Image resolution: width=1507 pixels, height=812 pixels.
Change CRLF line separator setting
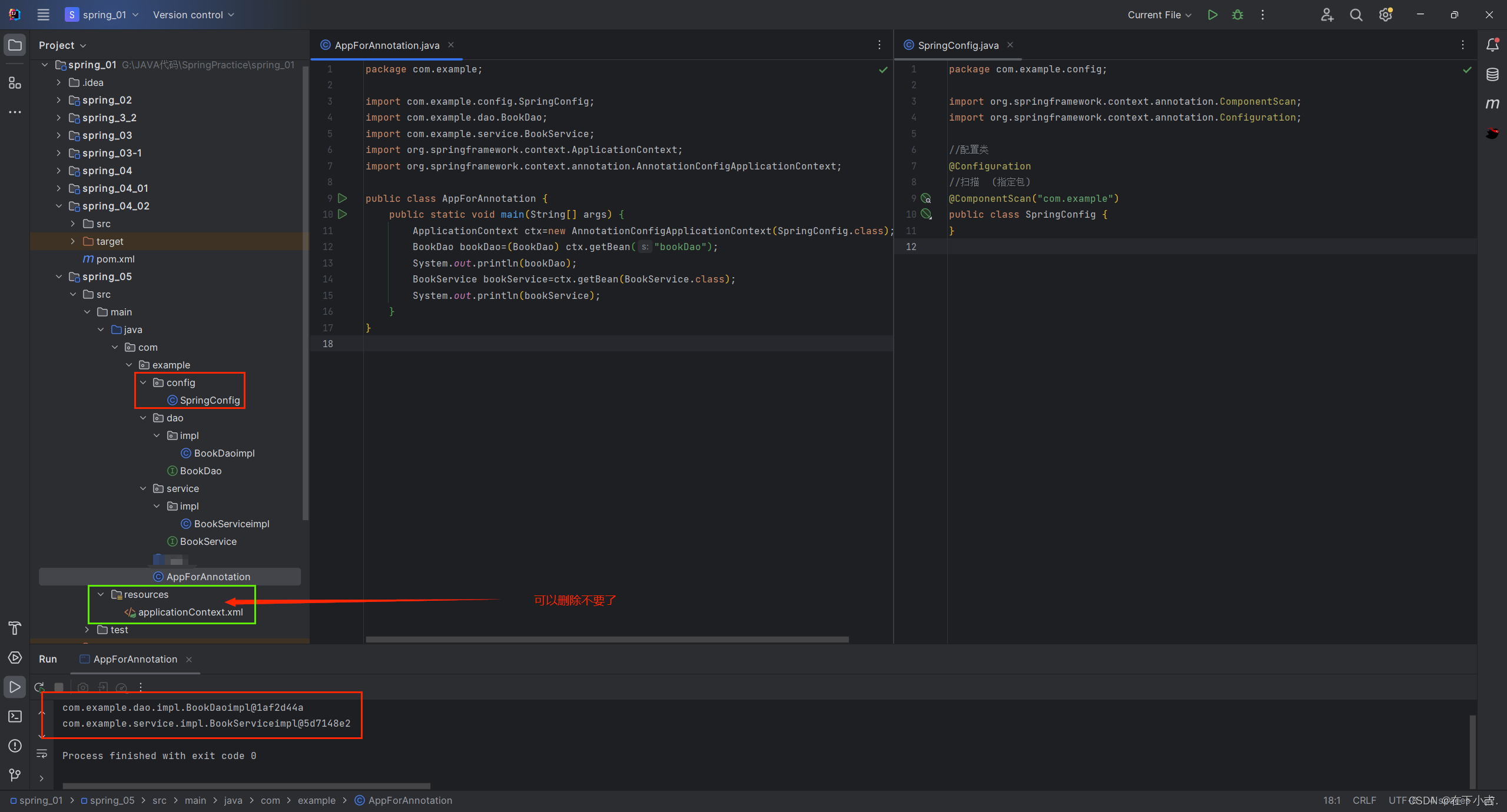(1365, 800)
